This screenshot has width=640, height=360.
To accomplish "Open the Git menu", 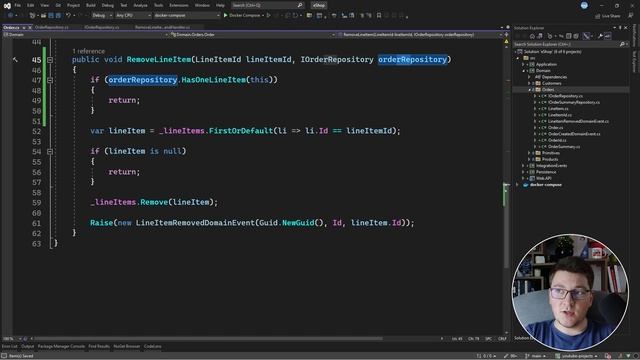I will tap(58, 5).
